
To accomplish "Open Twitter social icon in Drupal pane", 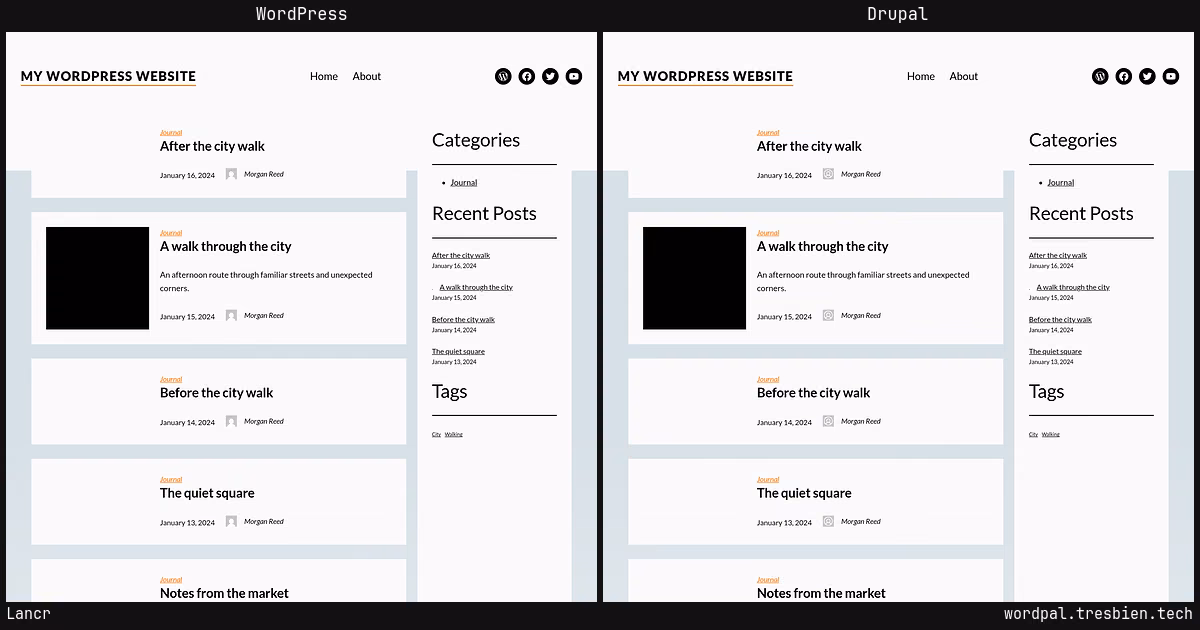I will click(1147, 76).
